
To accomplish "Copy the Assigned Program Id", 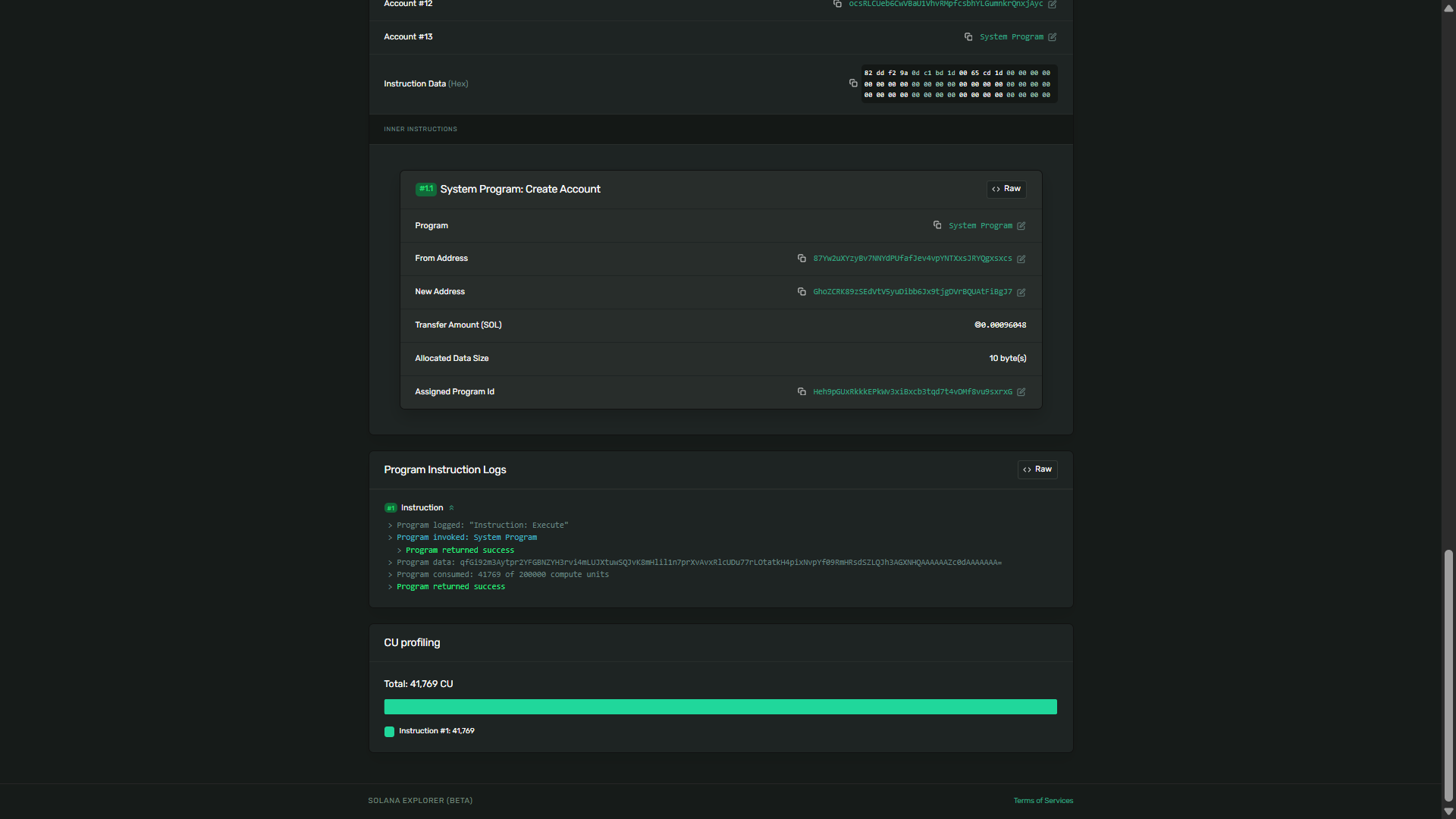I will coord(802,392).
